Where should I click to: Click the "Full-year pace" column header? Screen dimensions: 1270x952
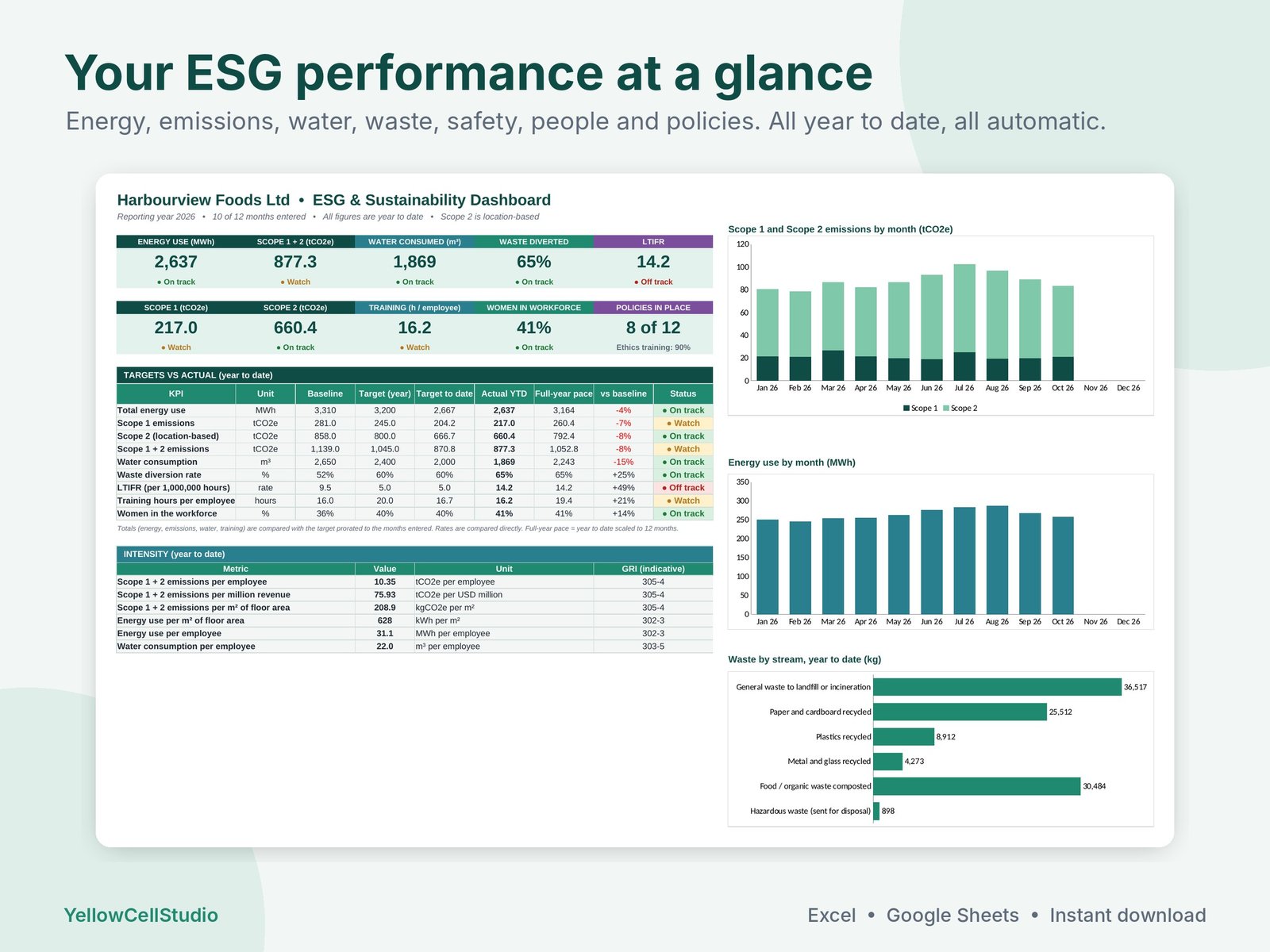564,393
